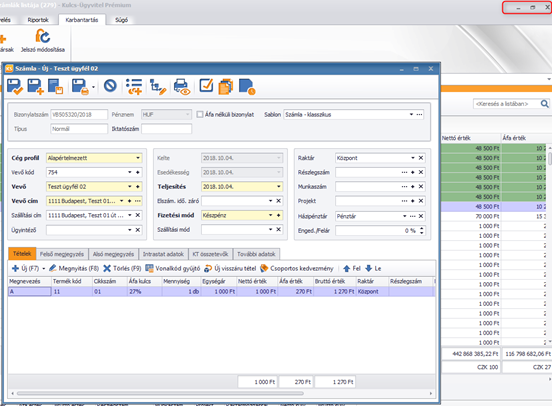Increase the Enged./Felár percentage stepper
The image size is (552, 406).
(x=422, y=229)
